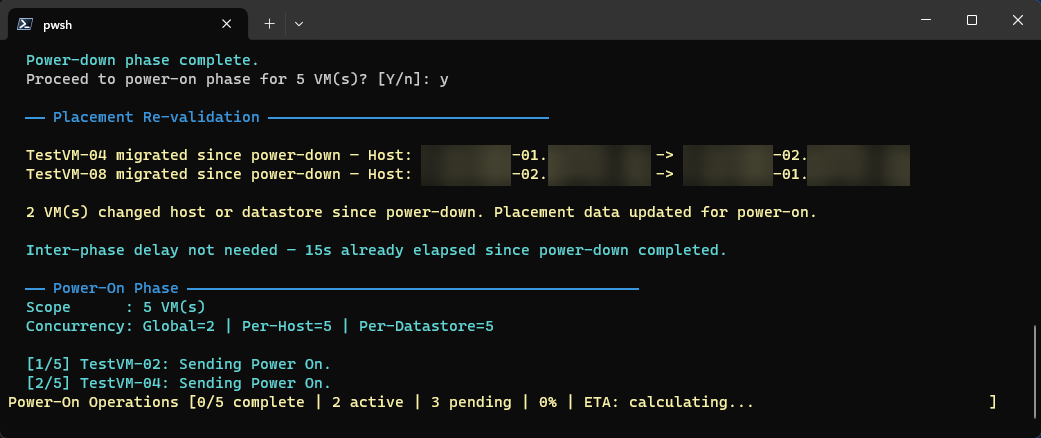The width and height of the screenshot is (1041, 438).
Task: Maximize the terminal window
Action: tap(971, 20)
